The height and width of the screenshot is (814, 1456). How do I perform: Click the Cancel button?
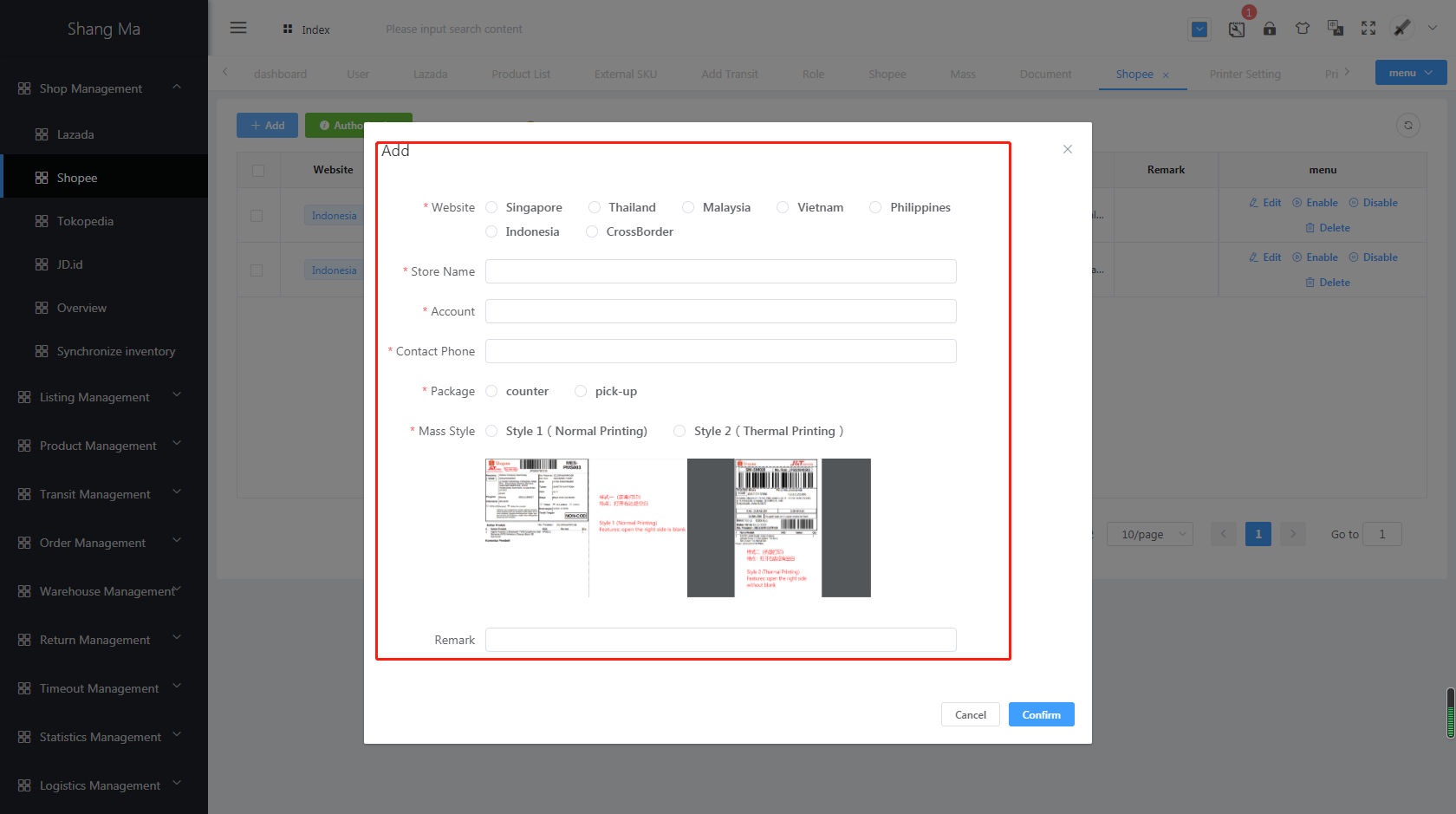tap(971, 714)
